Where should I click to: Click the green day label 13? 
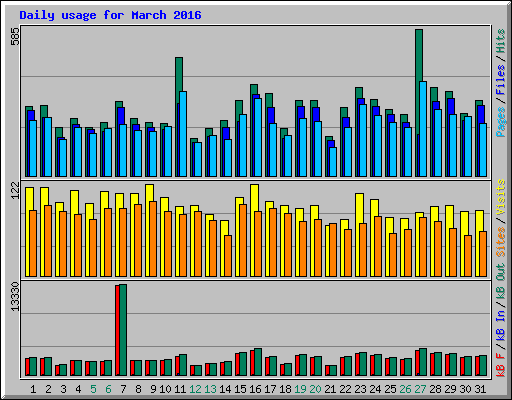210,389
